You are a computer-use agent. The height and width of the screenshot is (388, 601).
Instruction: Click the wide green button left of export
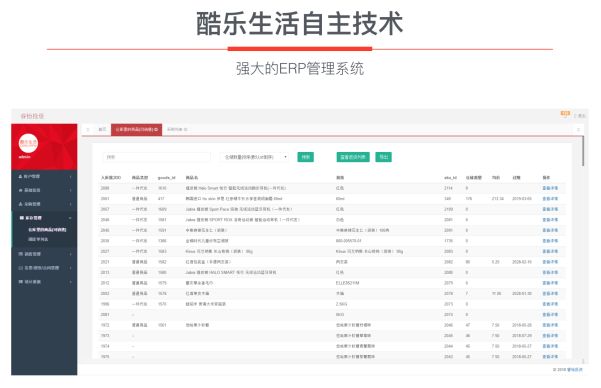(353, 157)
